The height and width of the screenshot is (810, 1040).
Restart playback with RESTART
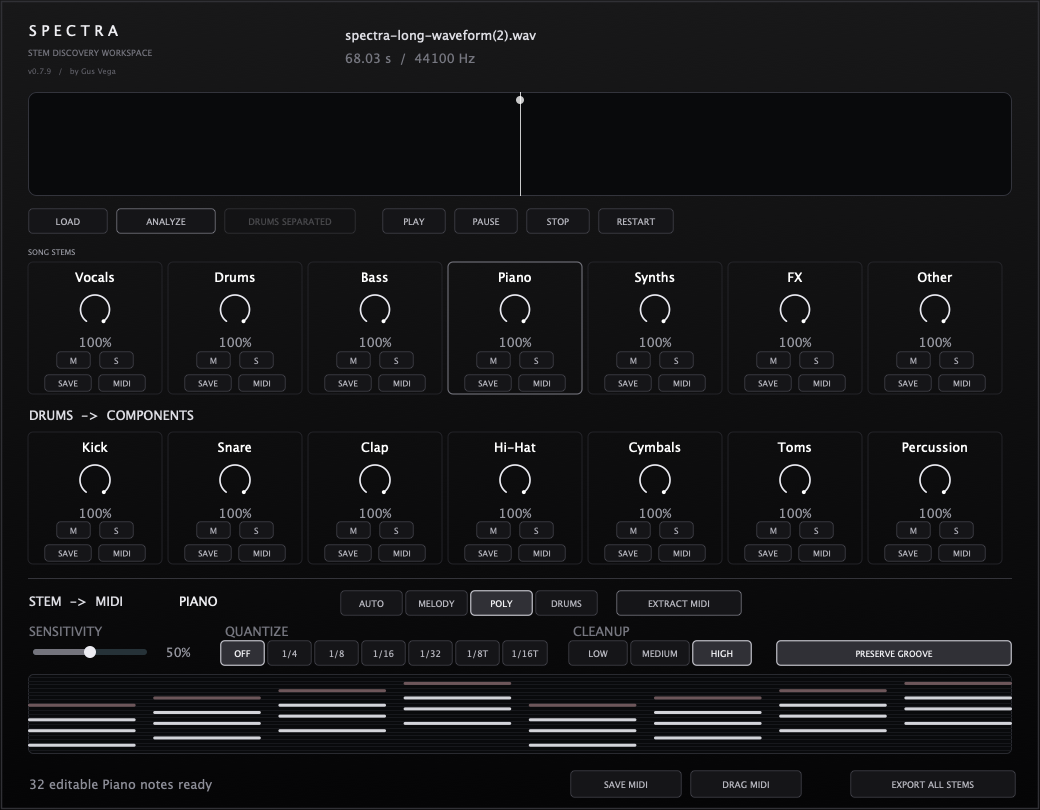point(635,221)
